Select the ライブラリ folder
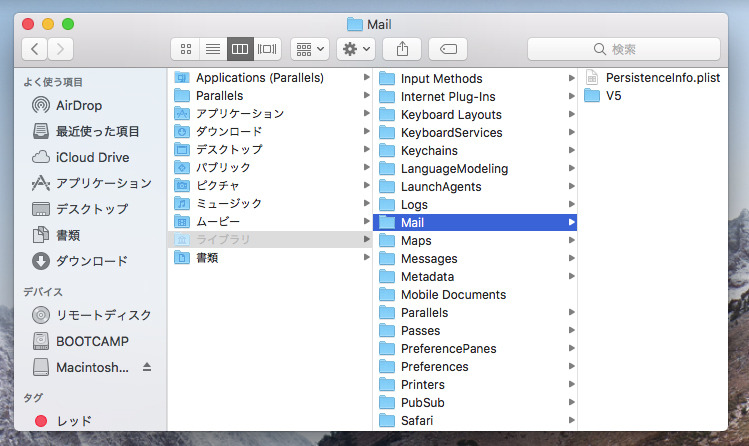Viewport: 749px width, 446px height. point(271,239)
